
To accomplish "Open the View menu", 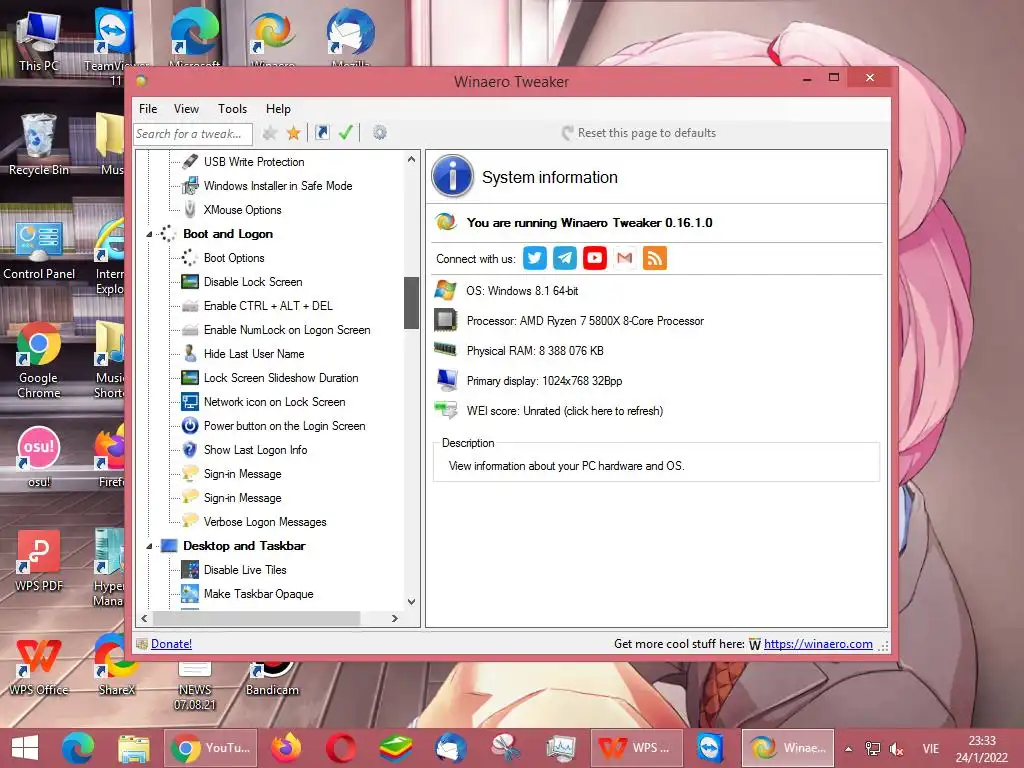I will click(x=186, y=108).
